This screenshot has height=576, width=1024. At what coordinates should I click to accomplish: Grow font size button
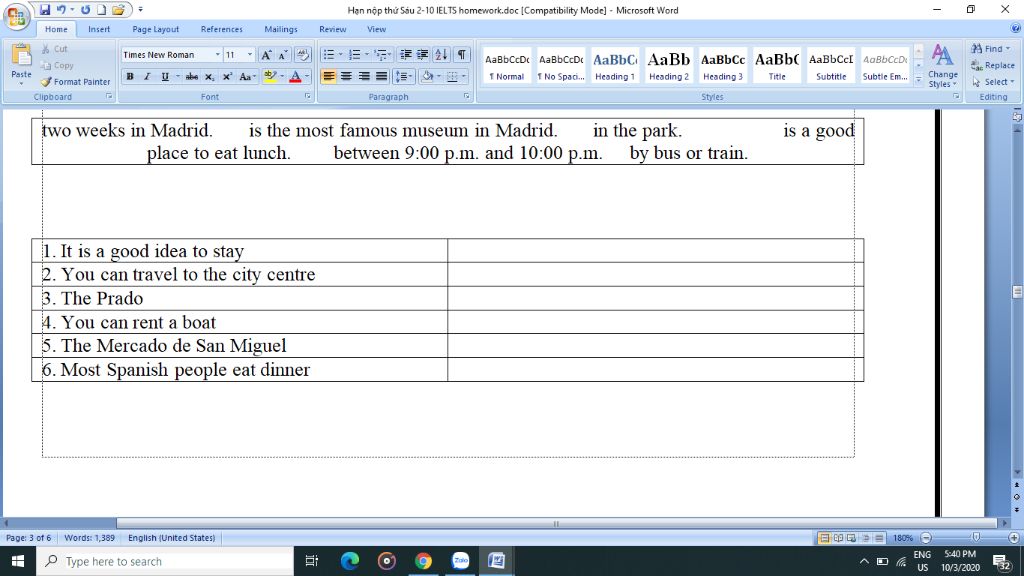click(266, 55)
